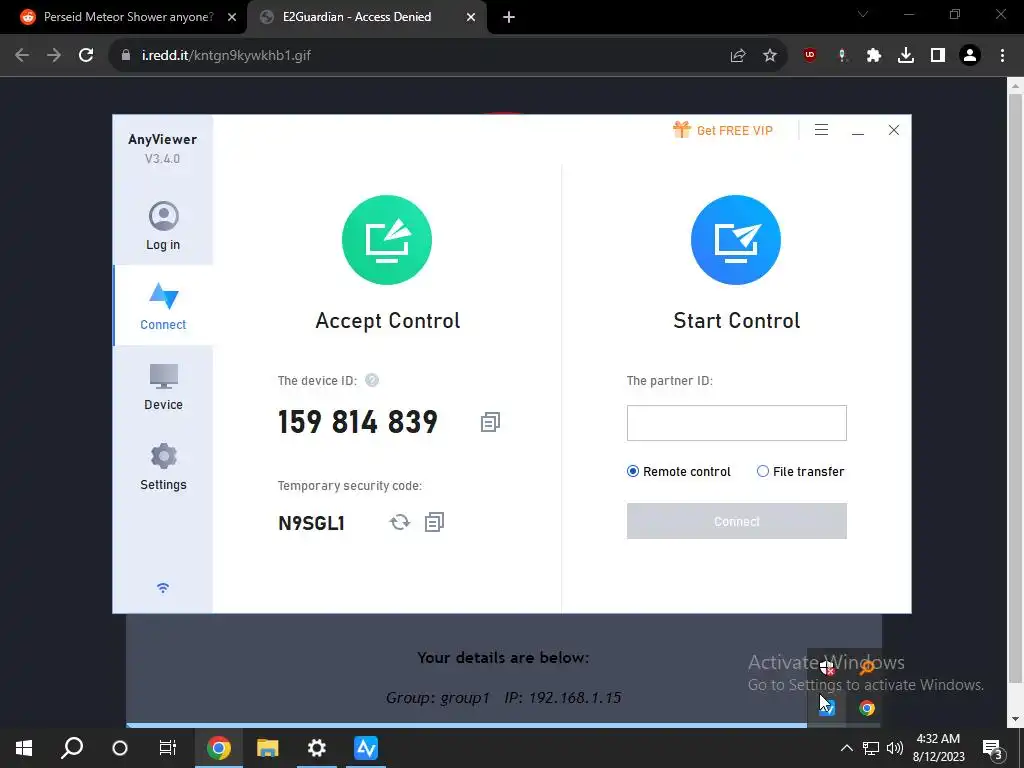This screenshot has height=768, width=1024.
Task: Open uBlock Origin extension
Action: tap(810, 56)
